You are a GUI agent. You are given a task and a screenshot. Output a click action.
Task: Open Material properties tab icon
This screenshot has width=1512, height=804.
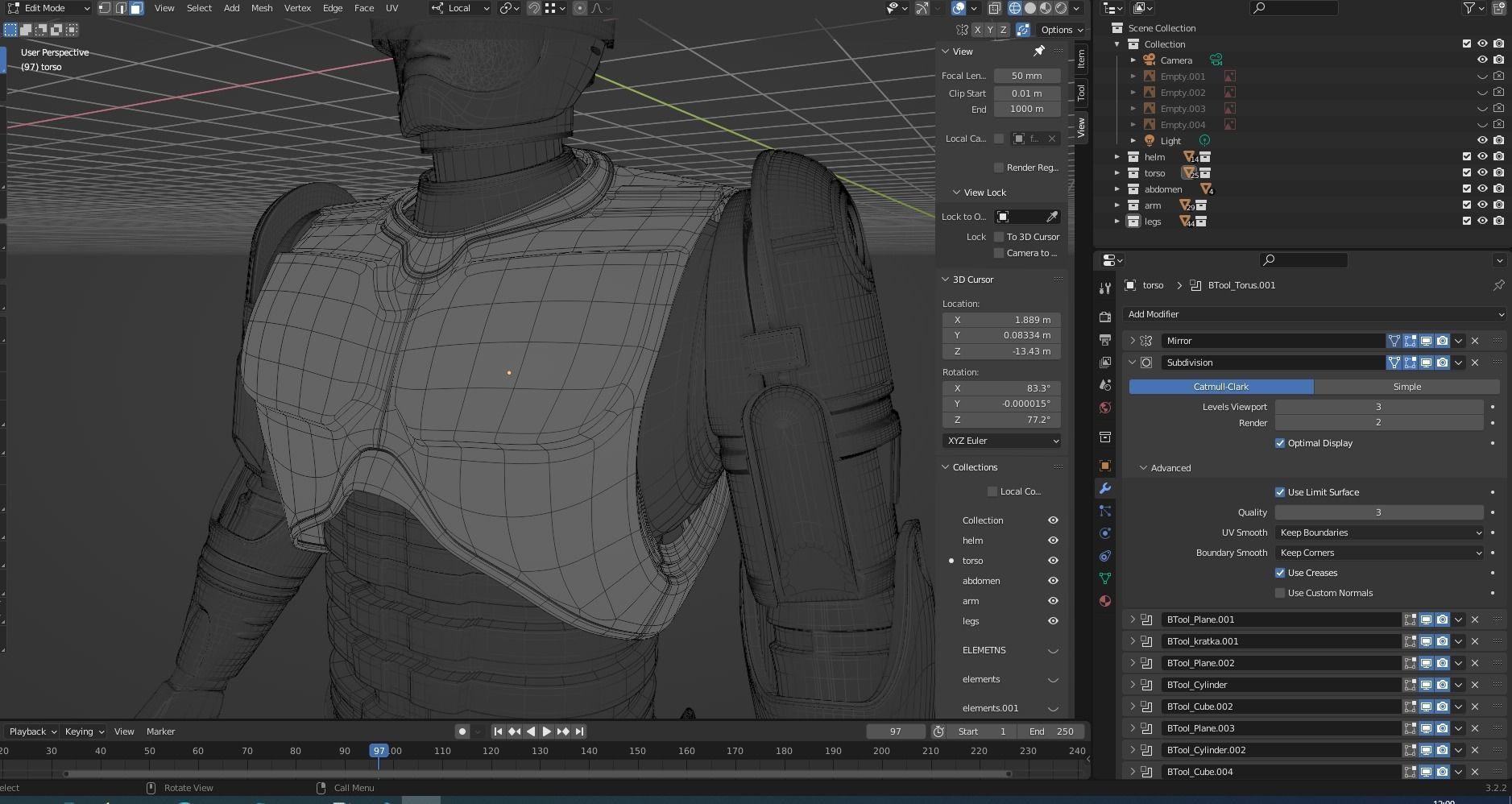click(x=1105, y=601)
